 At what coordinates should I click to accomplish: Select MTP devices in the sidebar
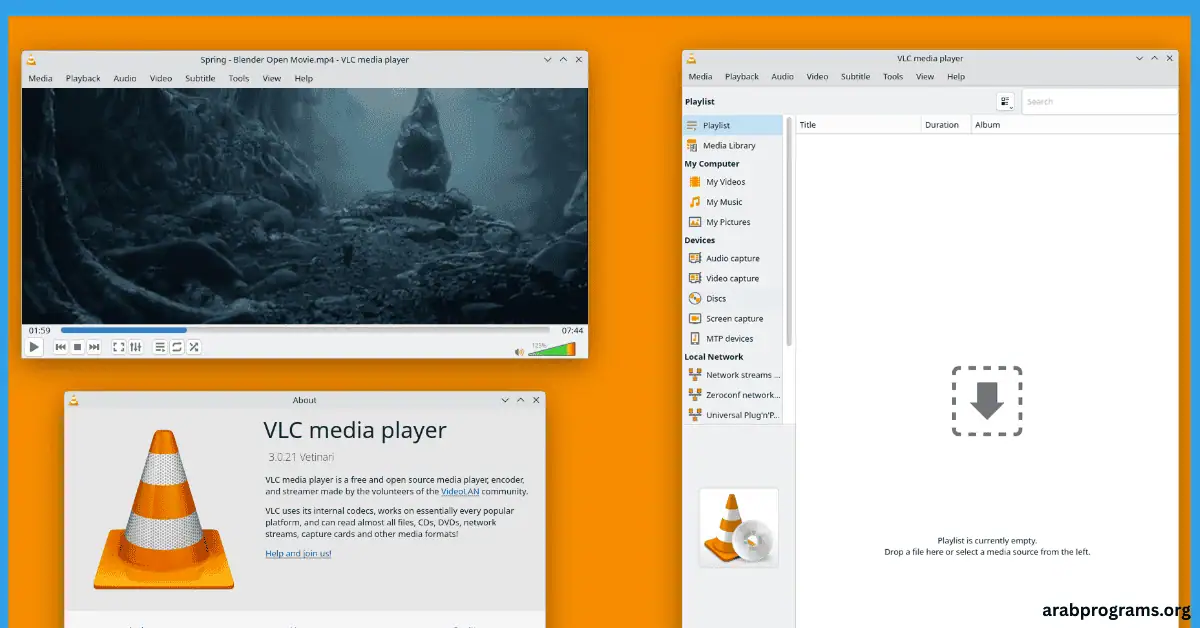point(733,338)
